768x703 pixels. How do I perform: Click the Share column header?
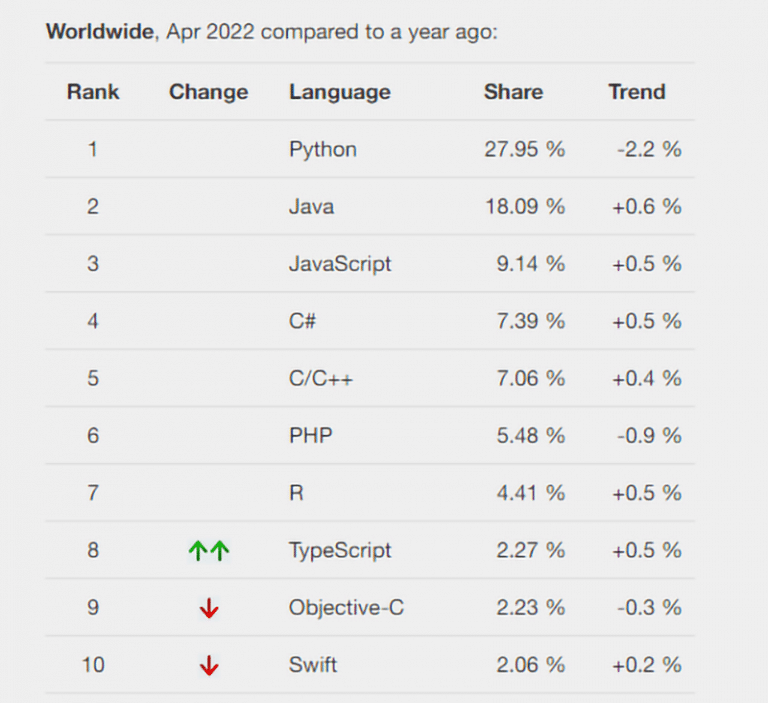pos(513,92)
